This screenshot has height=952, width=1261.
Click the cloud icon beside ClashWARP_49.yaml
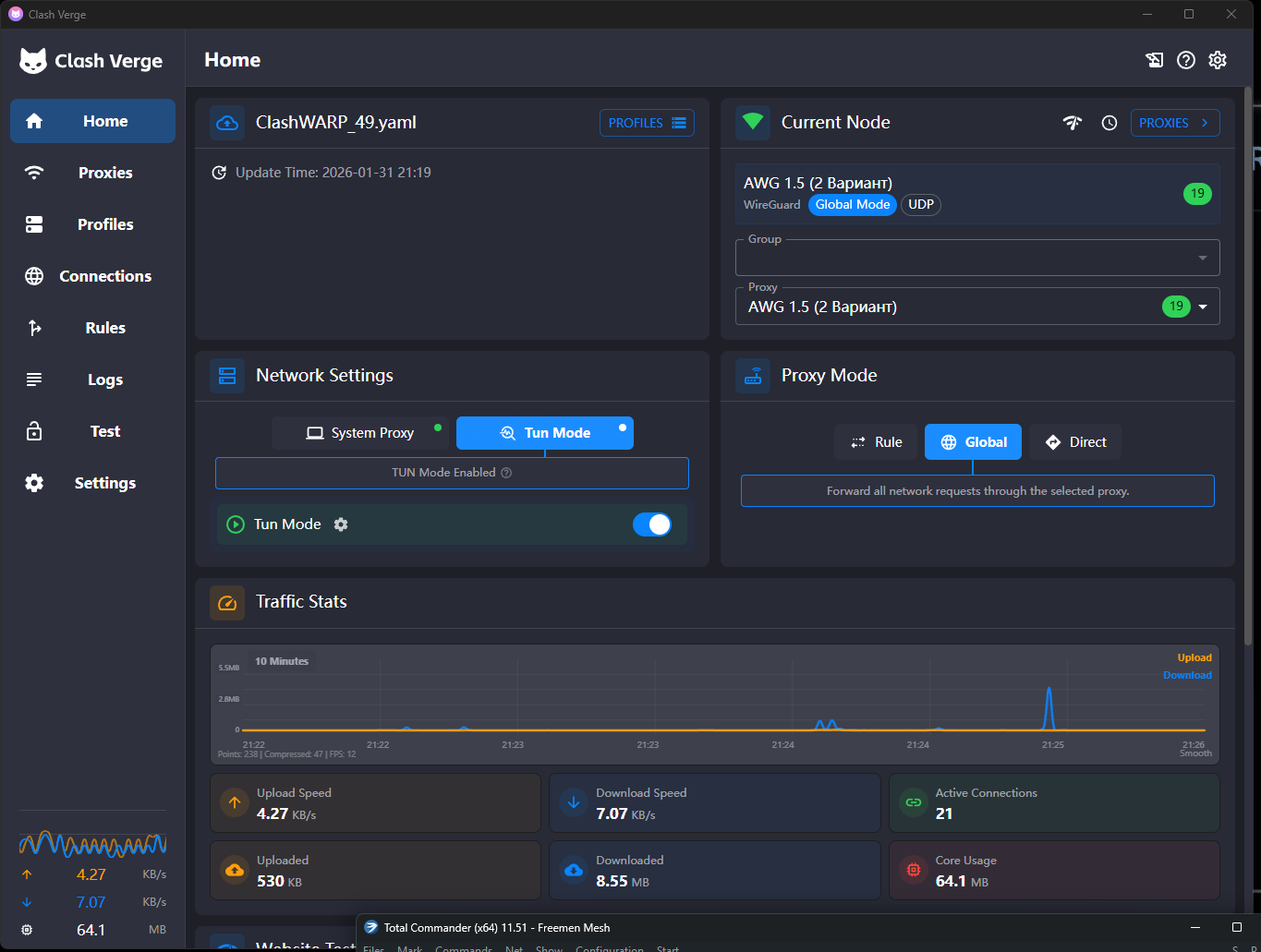click(227, 123)
